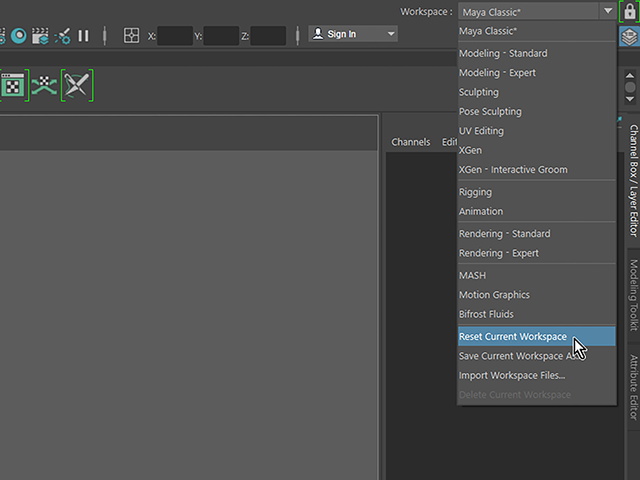Click Reset Current Workspace
Image resolution: width=640 pixels, height=480 pixels.
click(x=537, y=336)
